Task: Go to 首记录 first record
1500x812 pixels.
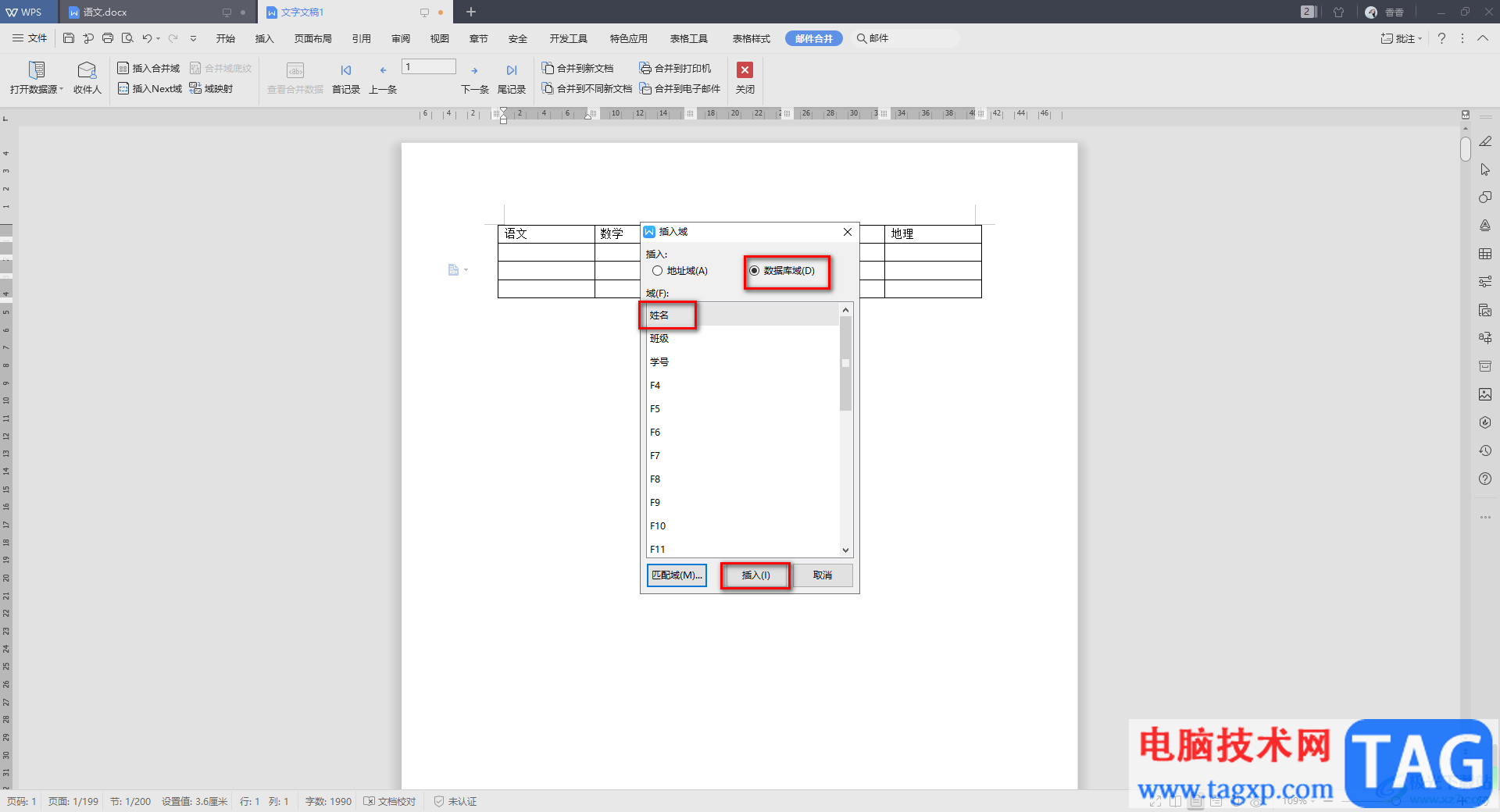Action: 345,71
